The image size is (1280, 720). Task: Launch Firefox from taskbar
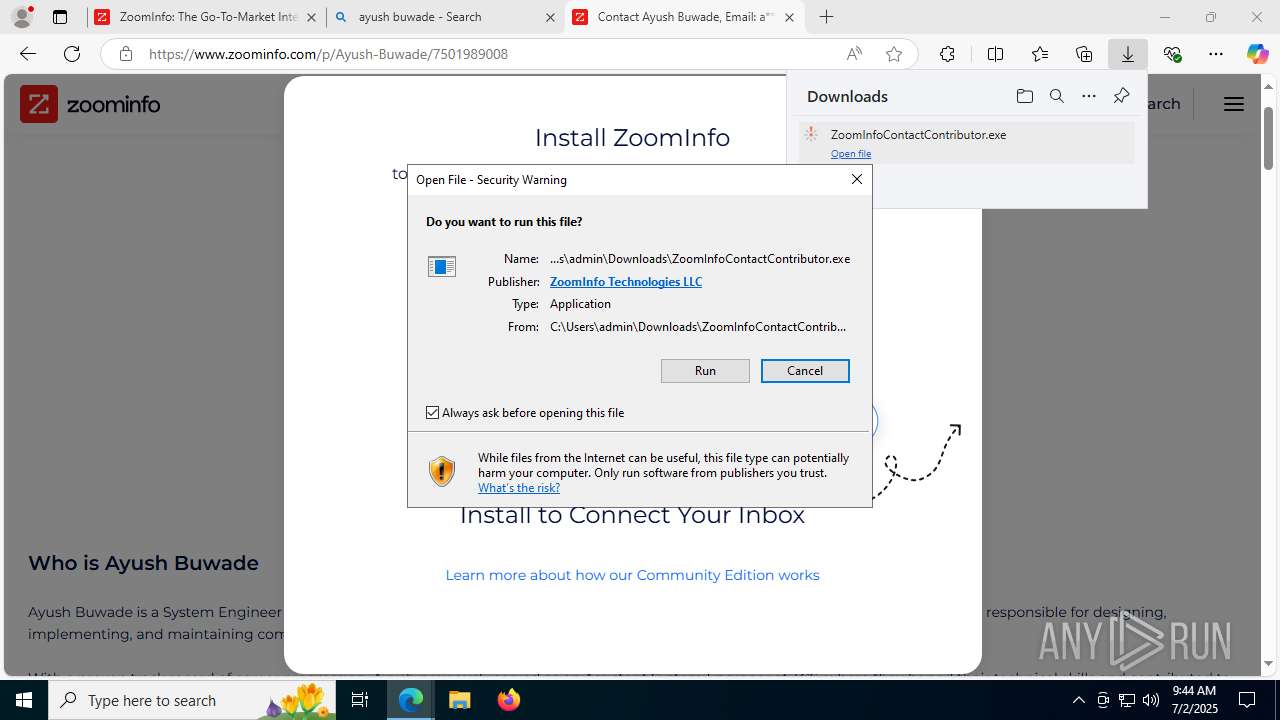point(508,700)
